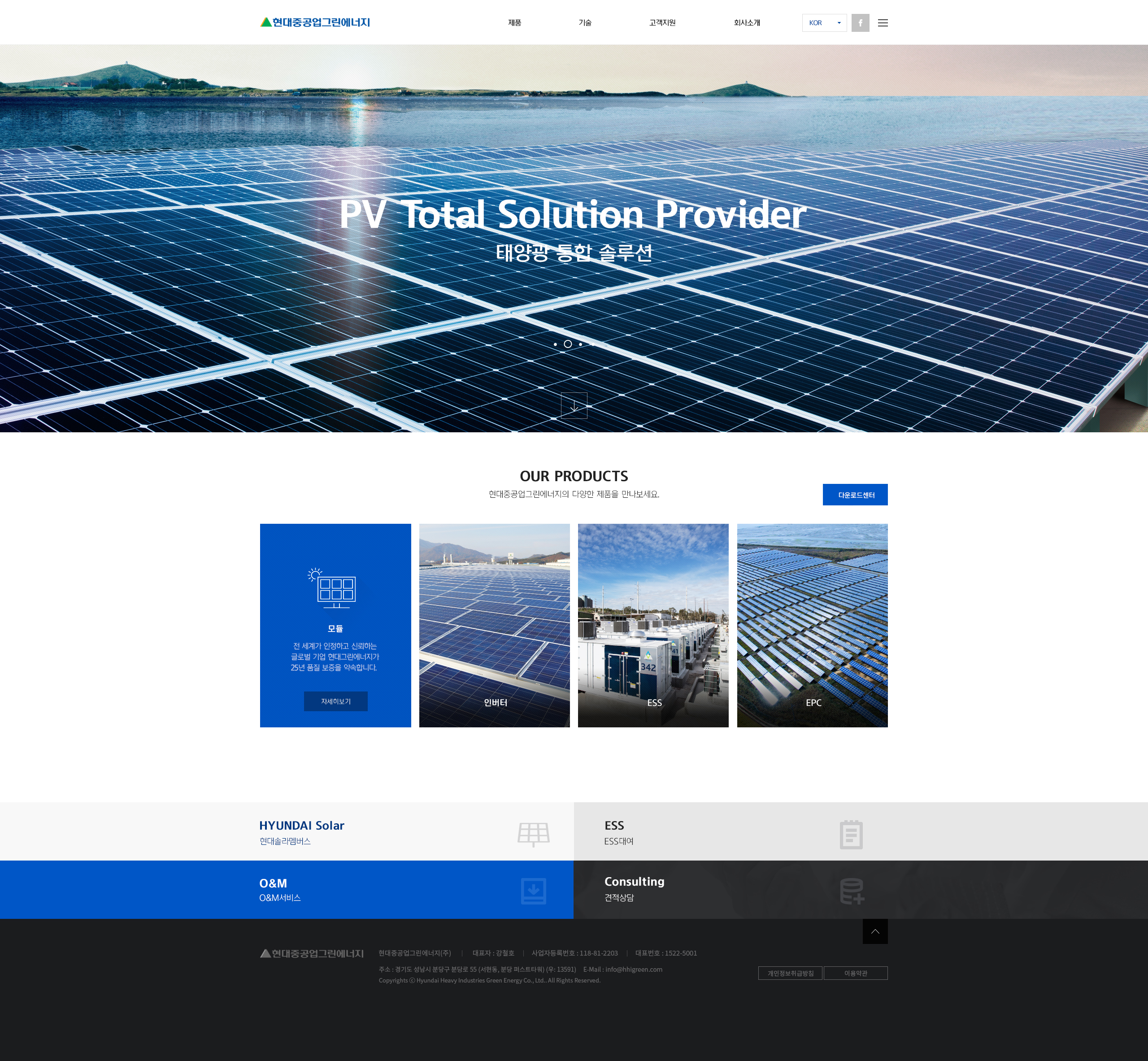Click the gray footer company logo

tap(312, 953)
